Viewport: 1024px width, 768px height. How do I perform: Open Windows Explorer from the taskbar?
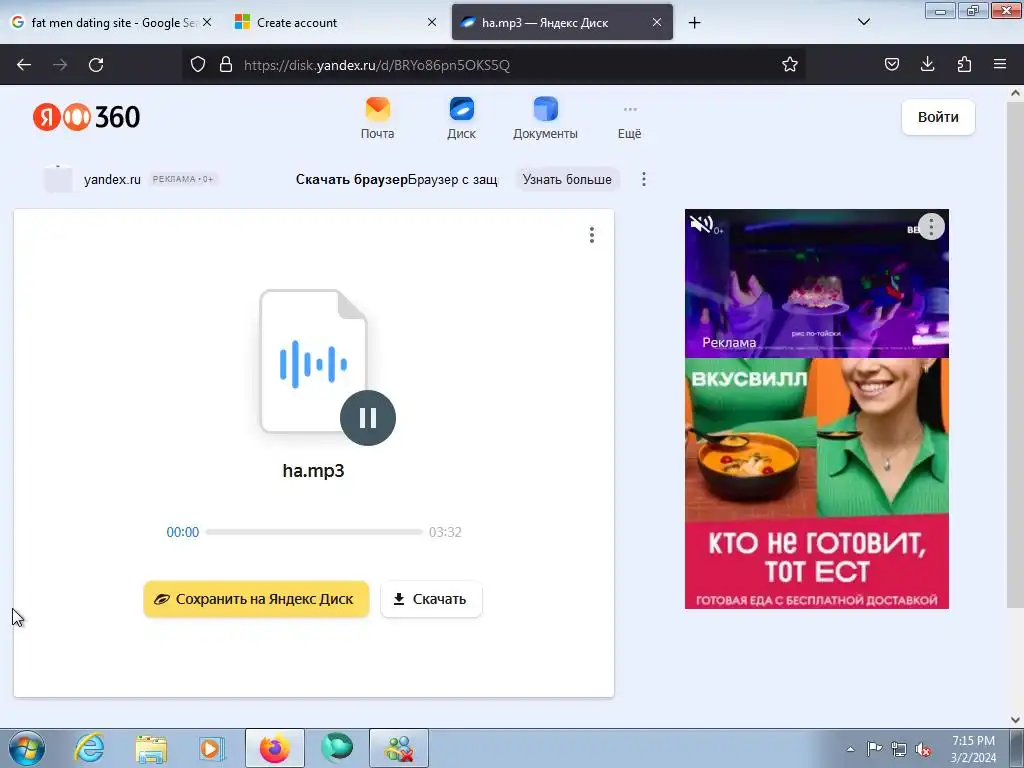click(x=151, y=748)
